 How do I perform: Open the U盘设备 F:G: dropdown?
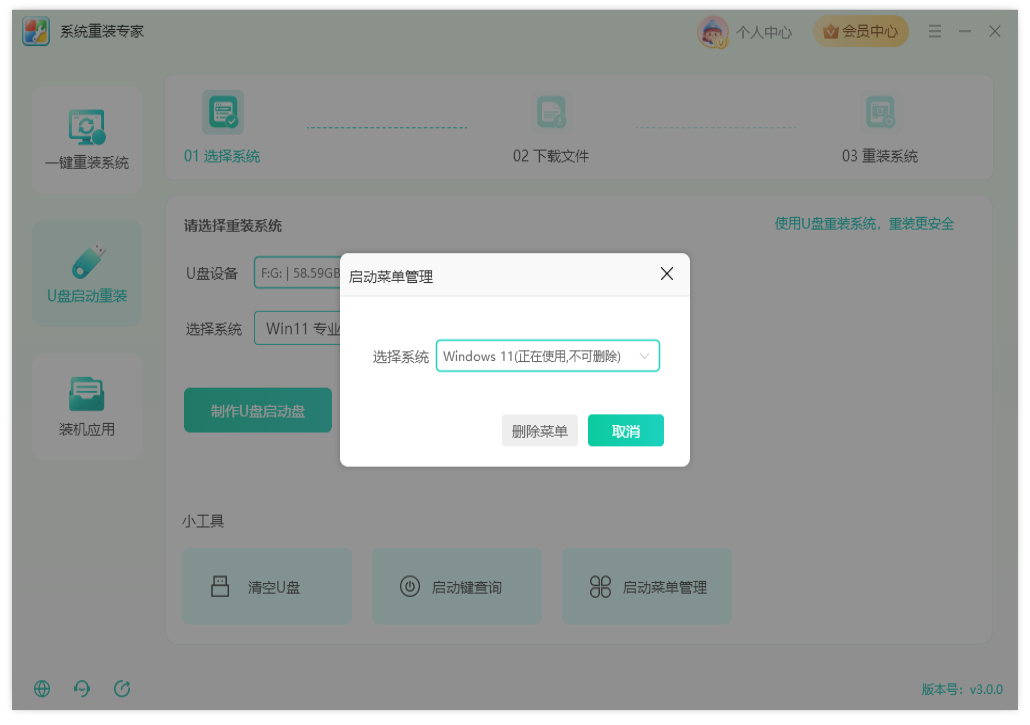tap(298, 273)
